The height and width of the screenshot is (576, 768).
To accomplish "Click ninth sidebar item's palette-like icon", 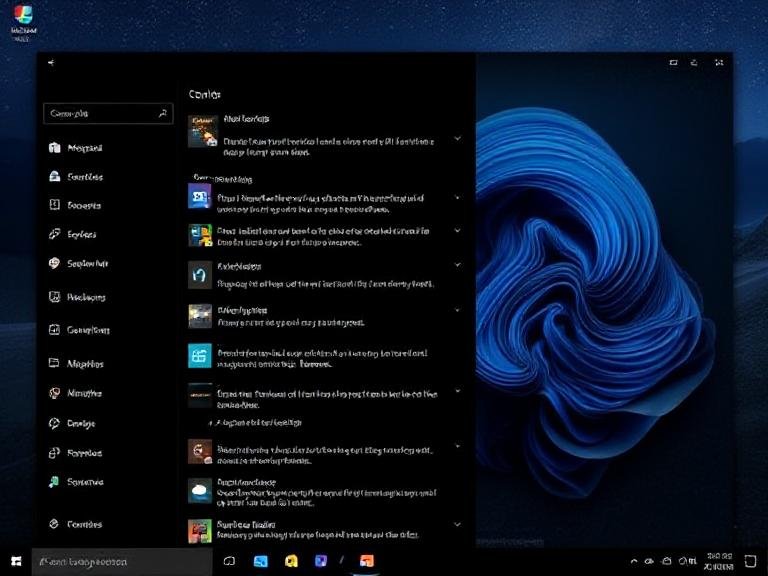I will point(54,393).
